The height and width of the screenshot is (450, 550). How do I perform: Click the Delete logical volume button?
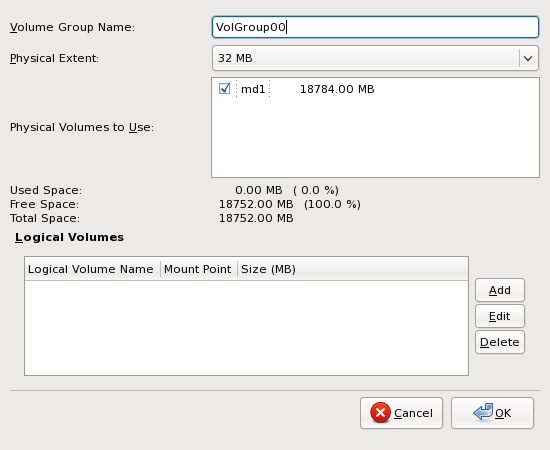[500, 342]
